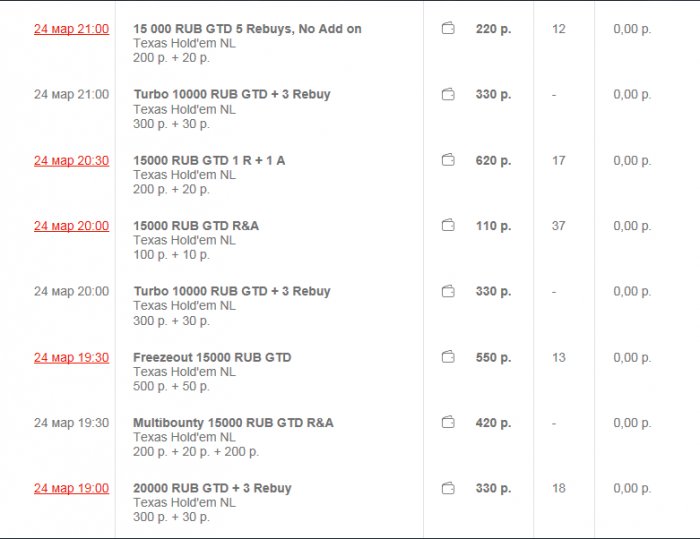Image resolution: width=700 pixels, height=539 pixels.
Task: Open the red "24 мар 19:30" date link
Action: (71, 357)
